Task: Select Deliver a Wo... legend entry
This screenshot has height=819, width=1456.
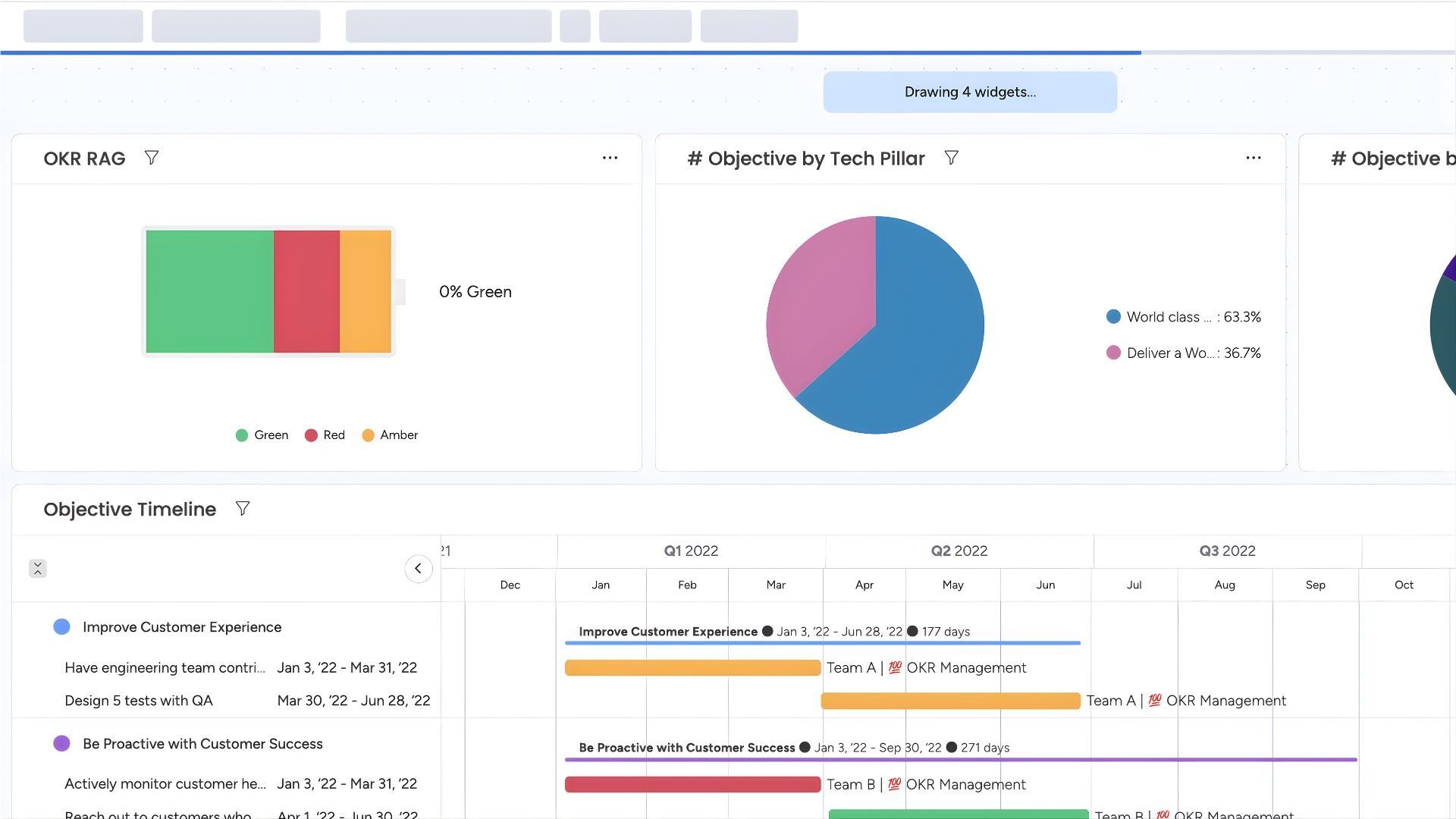Action: (1183, 353)
